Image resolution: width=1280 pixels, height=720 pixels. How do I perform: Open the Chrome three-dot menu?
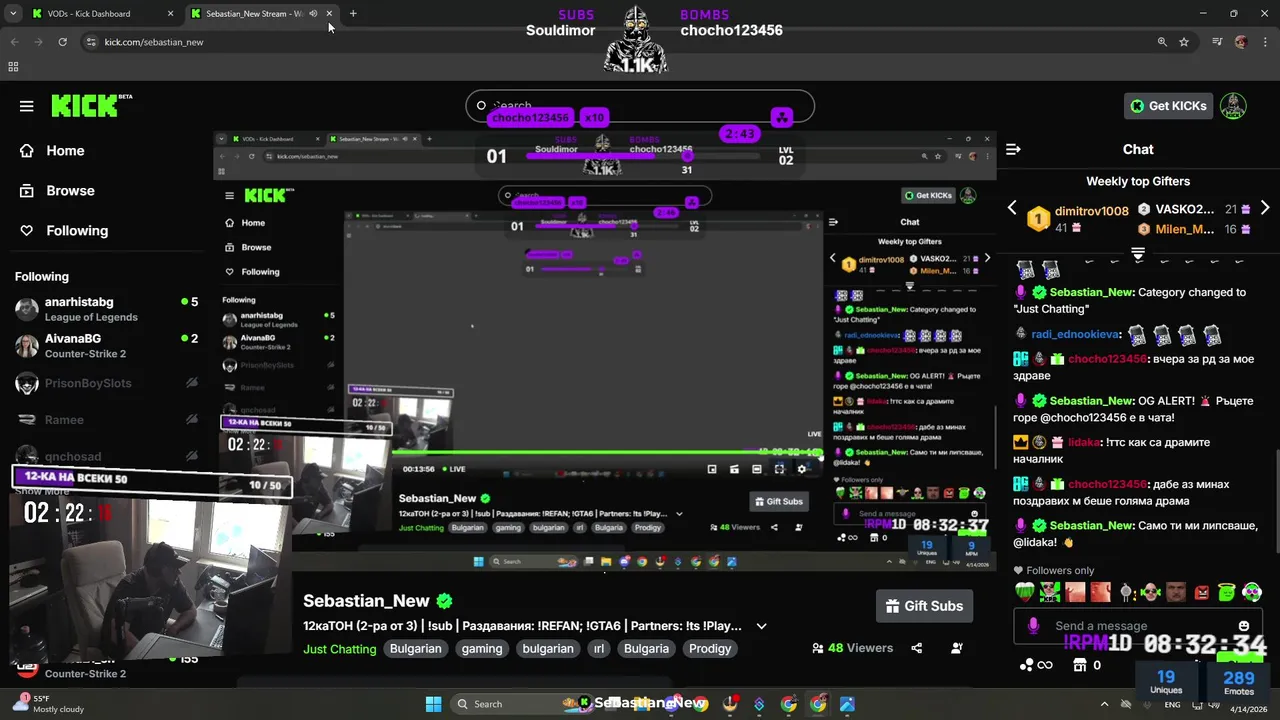(1265, 42)
